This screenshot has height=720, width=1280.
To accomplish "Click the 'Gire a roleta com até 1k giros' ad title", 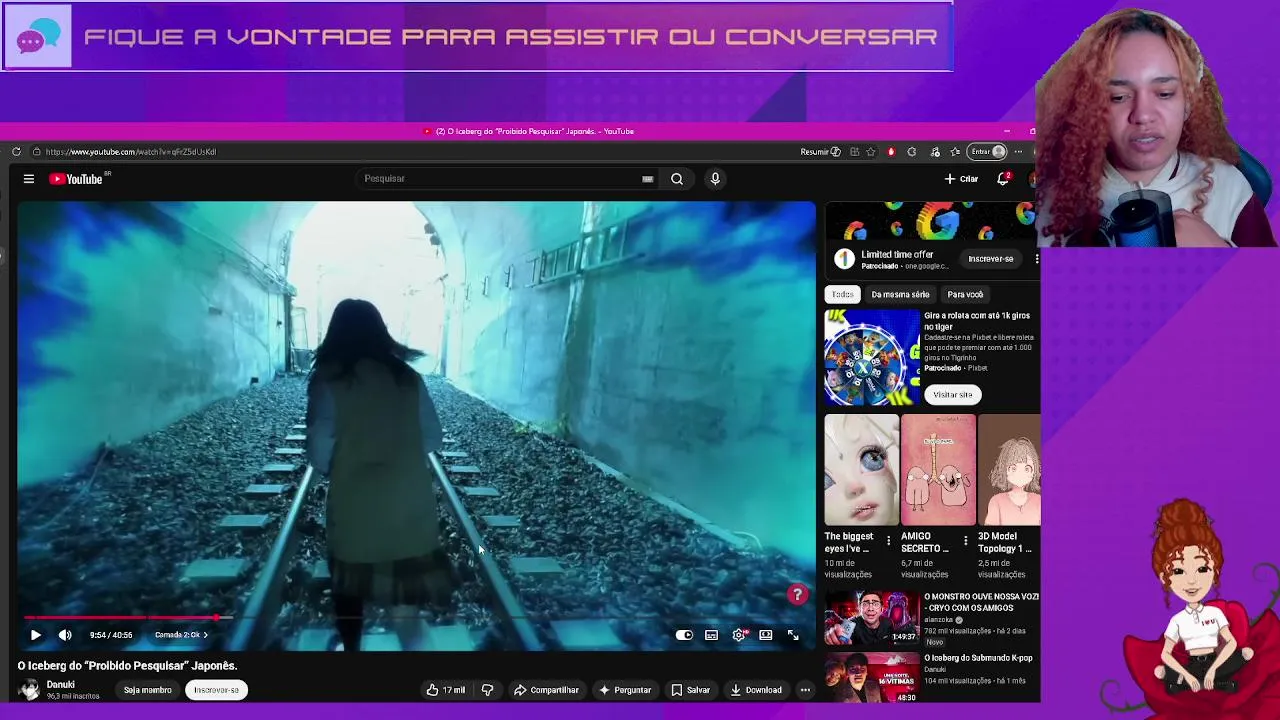I will pyautogui.click(x=977, y=321).
